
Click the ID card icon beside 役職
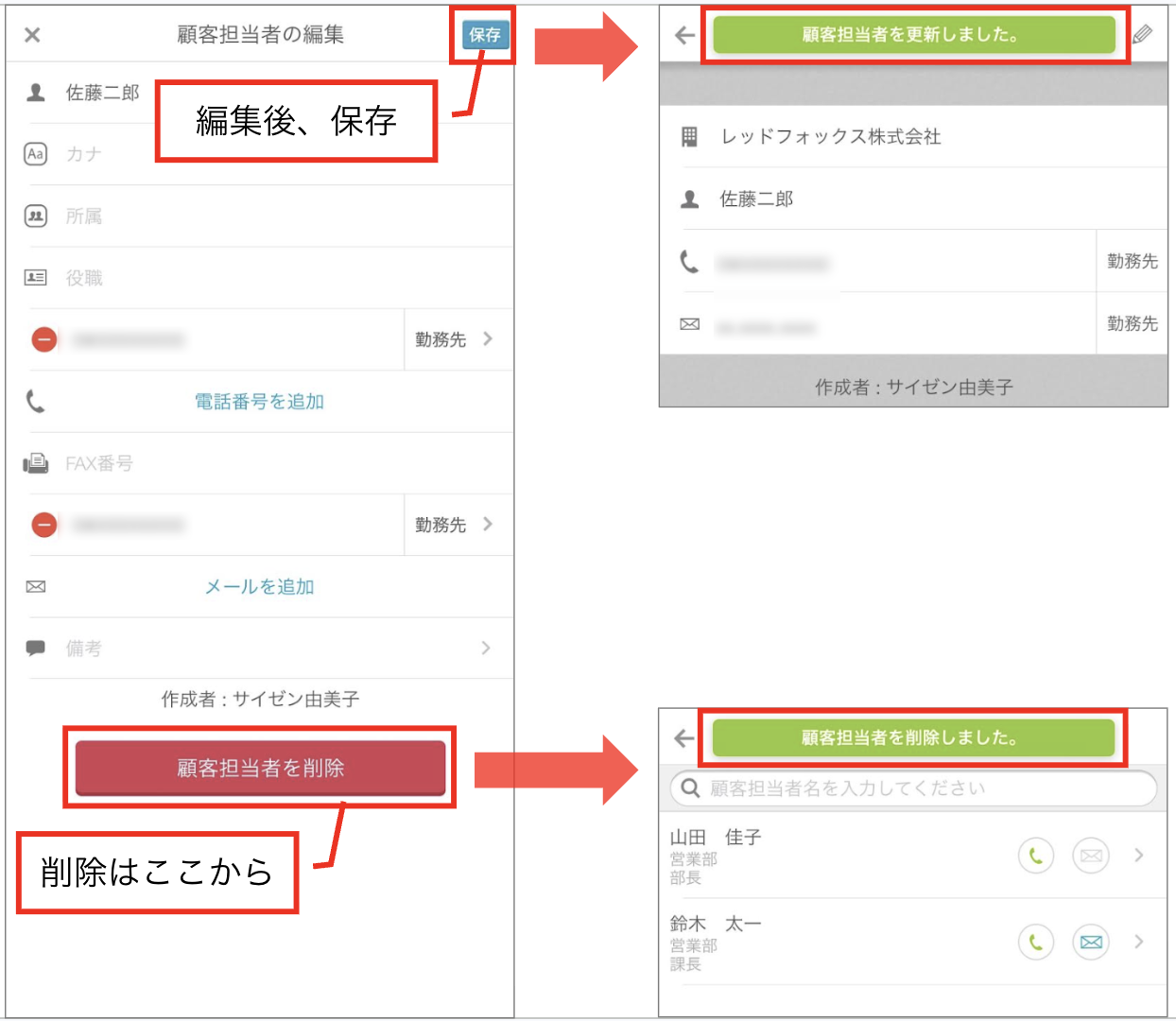pyautogui.click(x=36, y=278)
